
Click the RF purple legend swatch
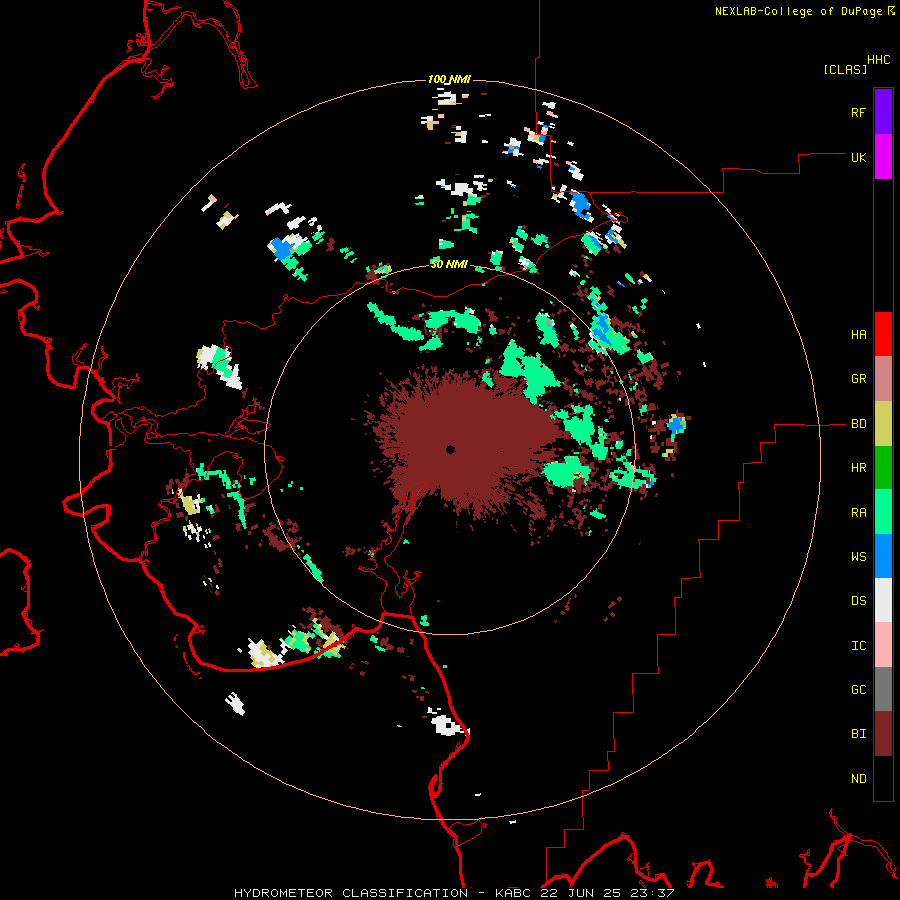[883, 111]
